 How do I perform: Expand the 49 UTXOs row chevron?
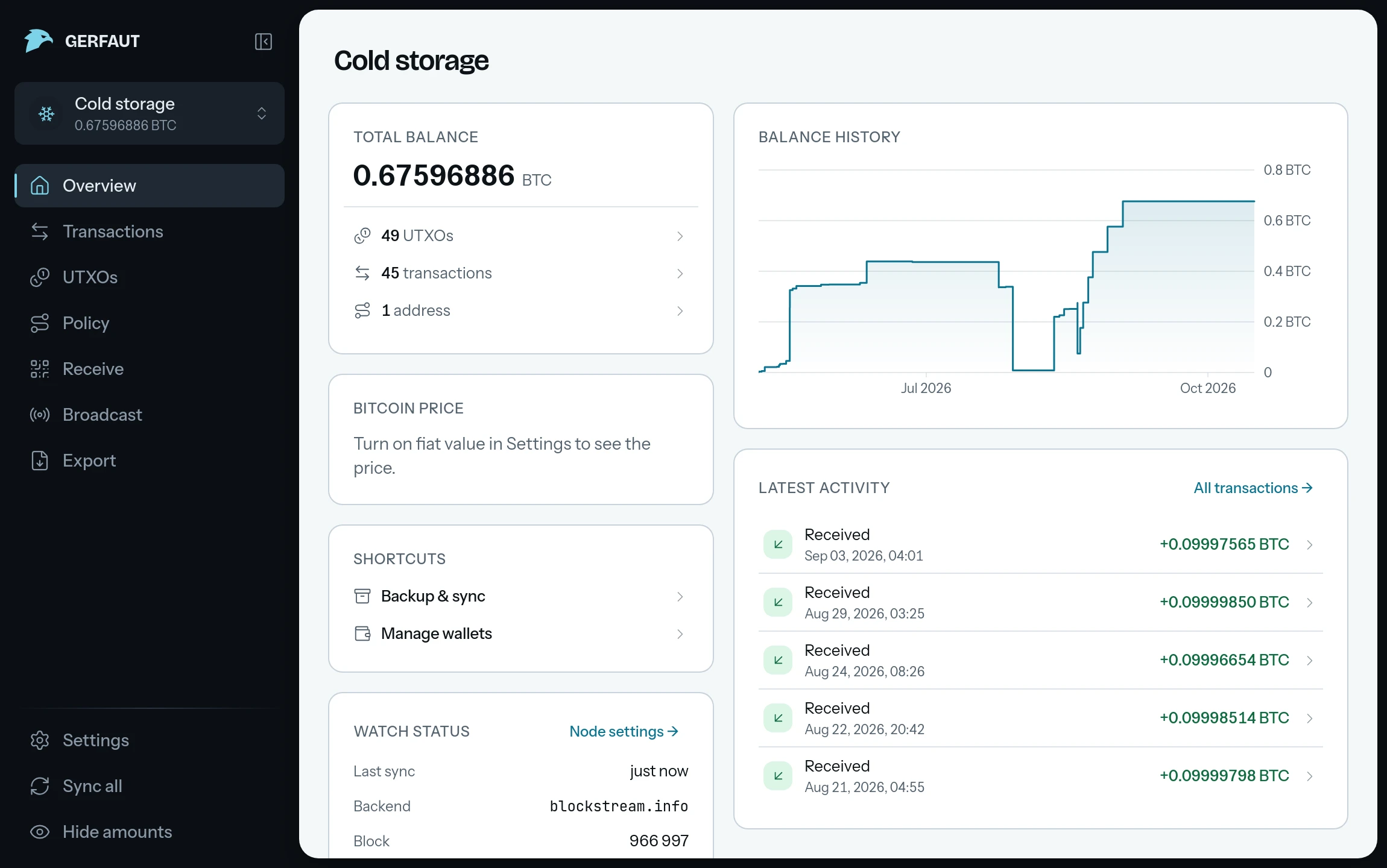pos(680,236)
